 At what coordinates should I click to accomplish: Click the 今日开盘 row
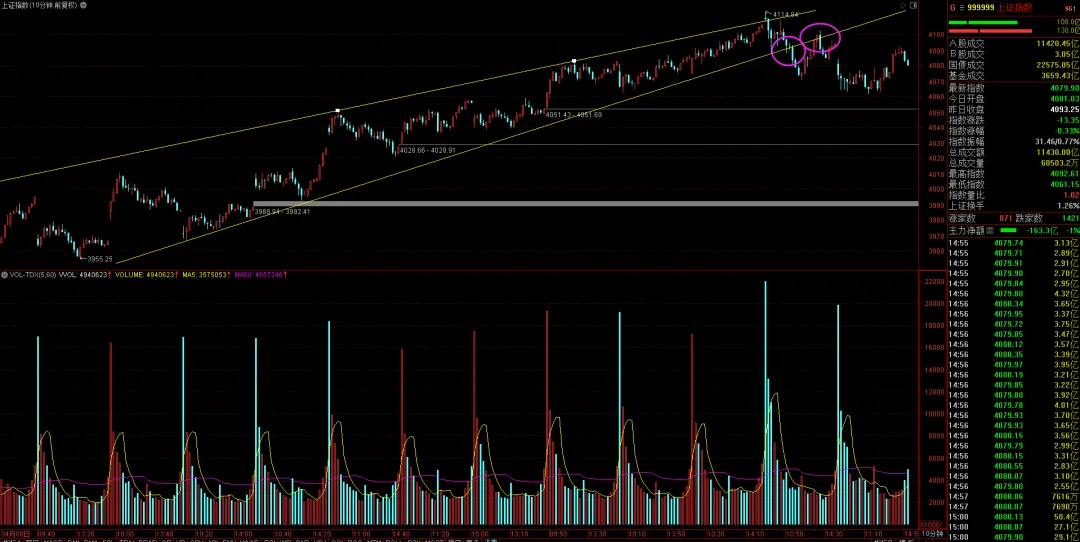[1014, 98]
